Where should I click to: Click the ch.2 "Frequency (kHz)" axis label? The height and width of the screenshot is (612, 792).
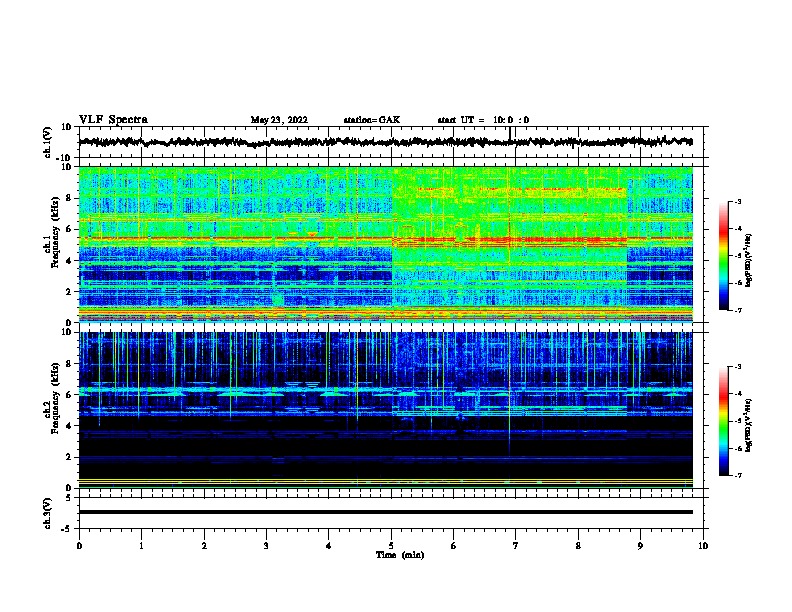pyautogui.click(x=55, y=398)
